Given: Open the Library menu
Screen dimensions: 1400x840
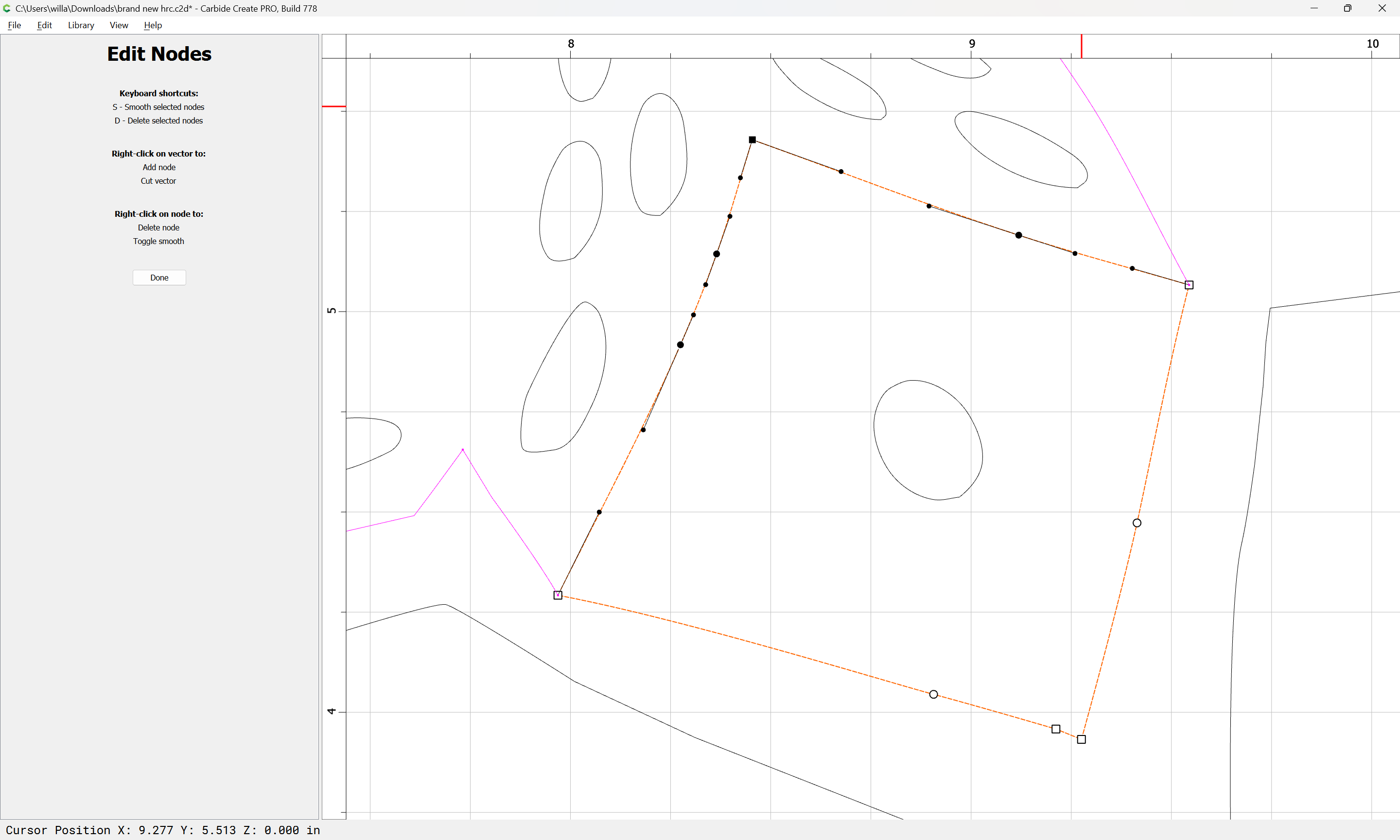Looking at the screenshot, I should 81,25.
